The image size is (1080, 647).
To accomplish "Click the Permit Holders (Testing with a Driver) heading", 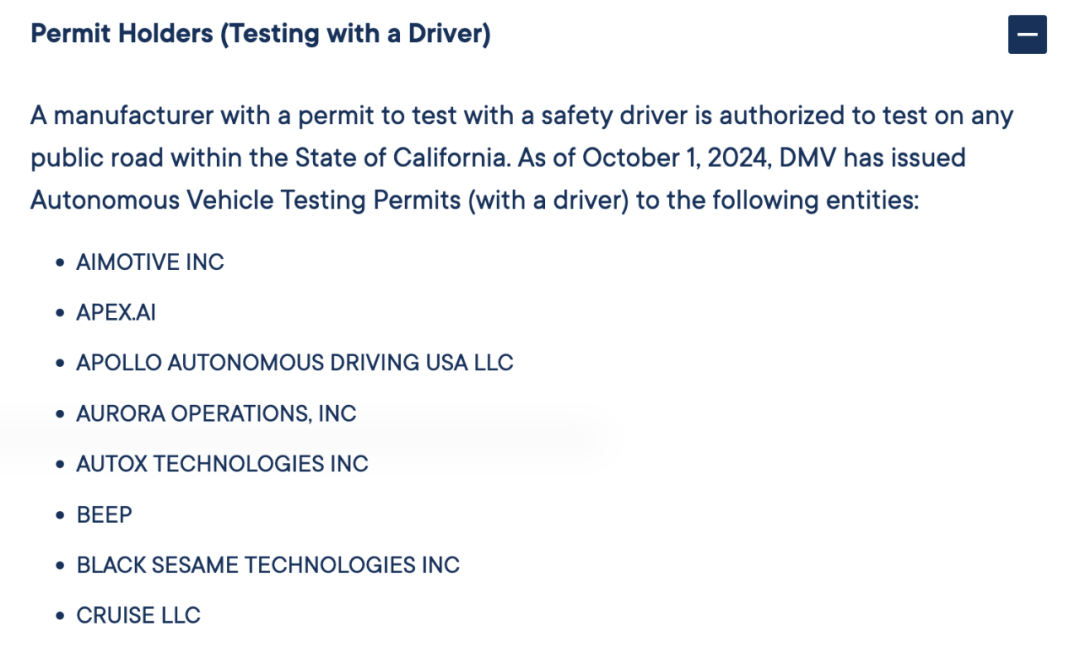I will 260,34.
